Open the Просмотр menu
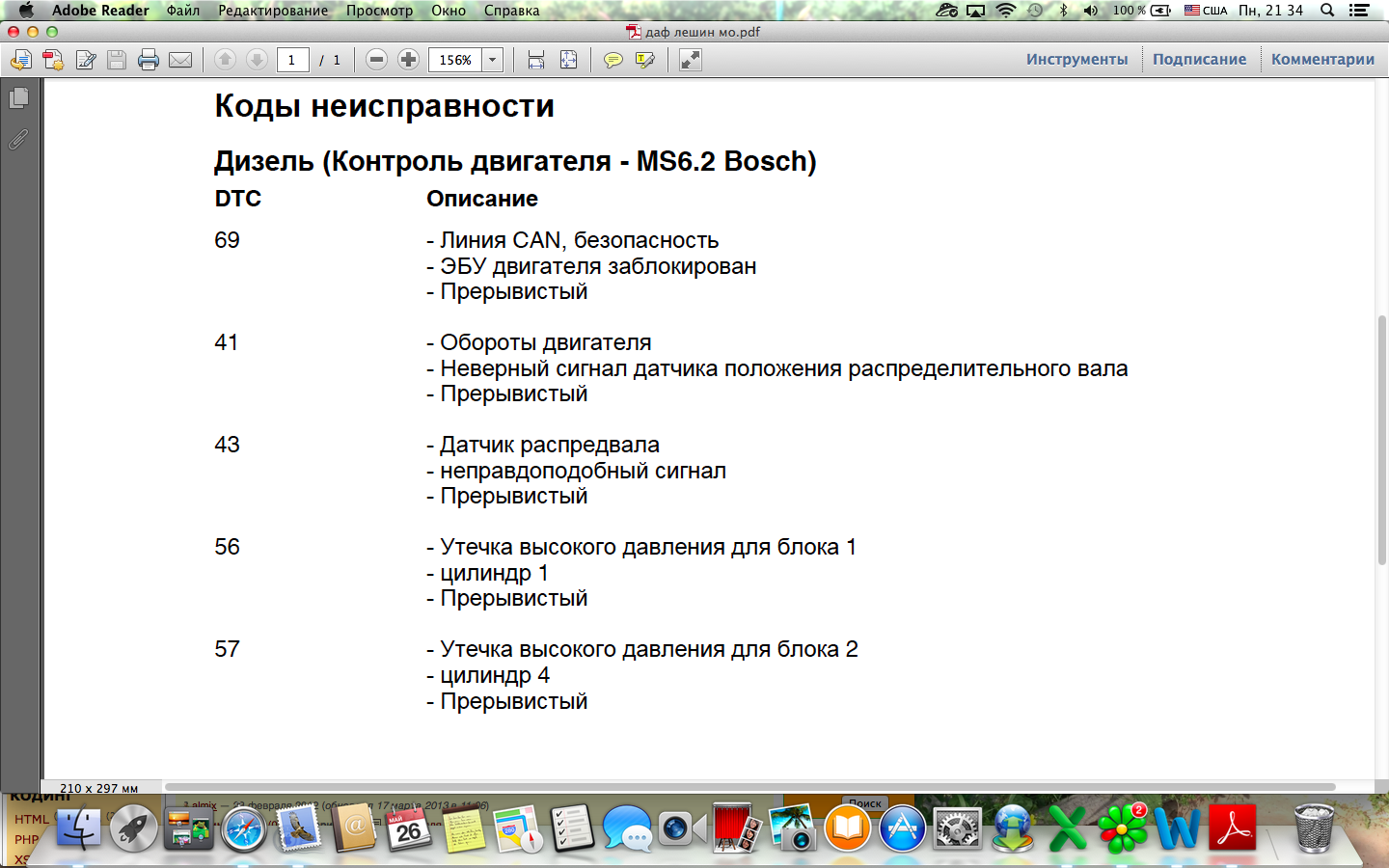Screen dimensions: 1389x868 click(x=379, y=11)
